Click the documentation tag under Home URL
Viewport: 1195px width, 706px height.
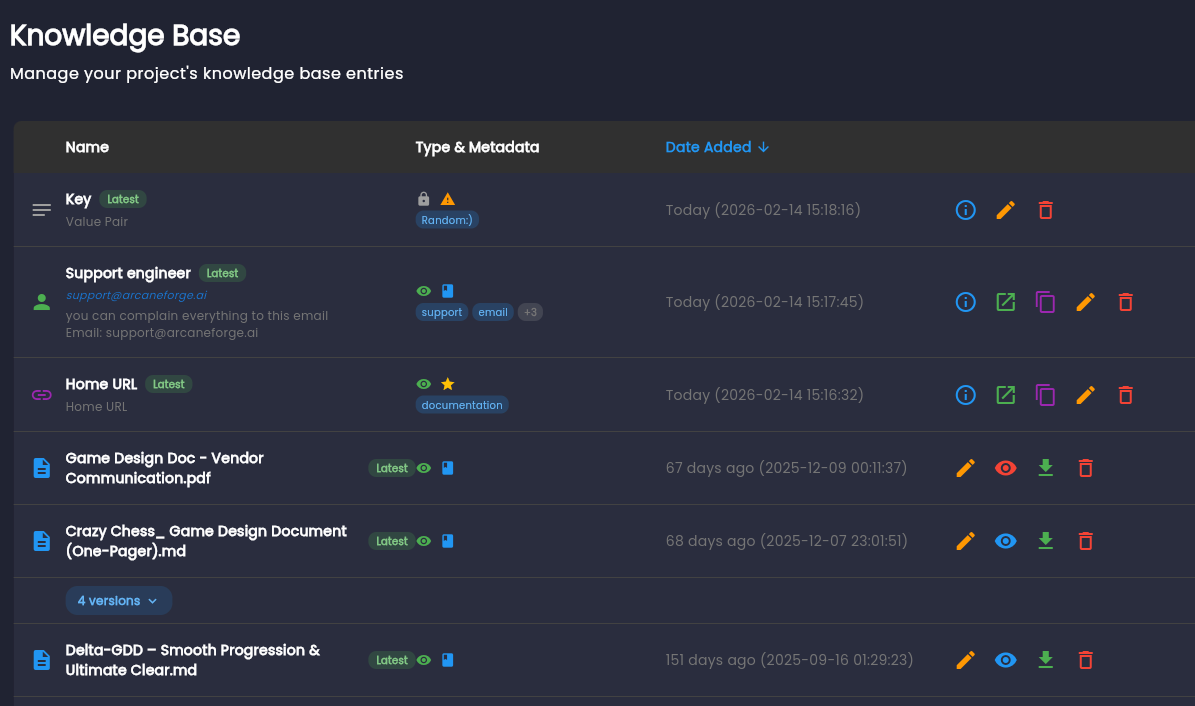[462, 404]
